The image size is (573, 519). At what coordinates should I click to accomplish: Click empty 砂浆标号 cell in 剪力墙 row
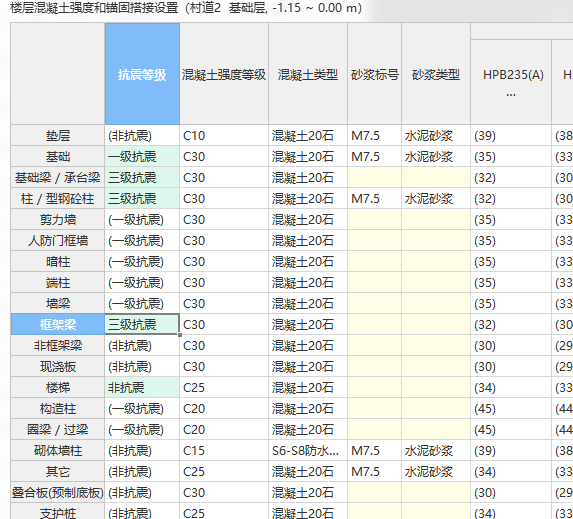click(x=375, y=220)
